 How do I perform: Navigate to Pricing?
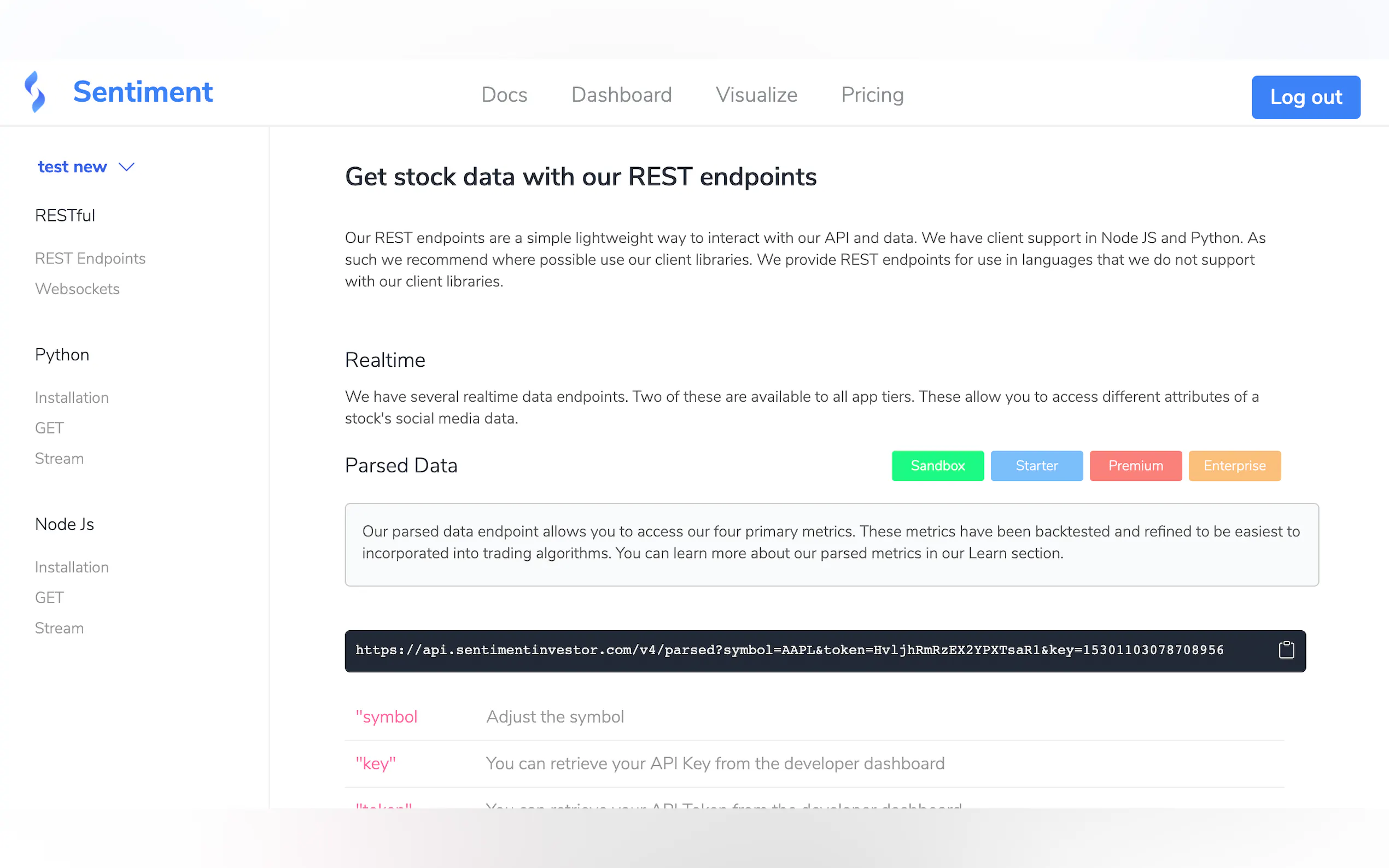point(872,95)
